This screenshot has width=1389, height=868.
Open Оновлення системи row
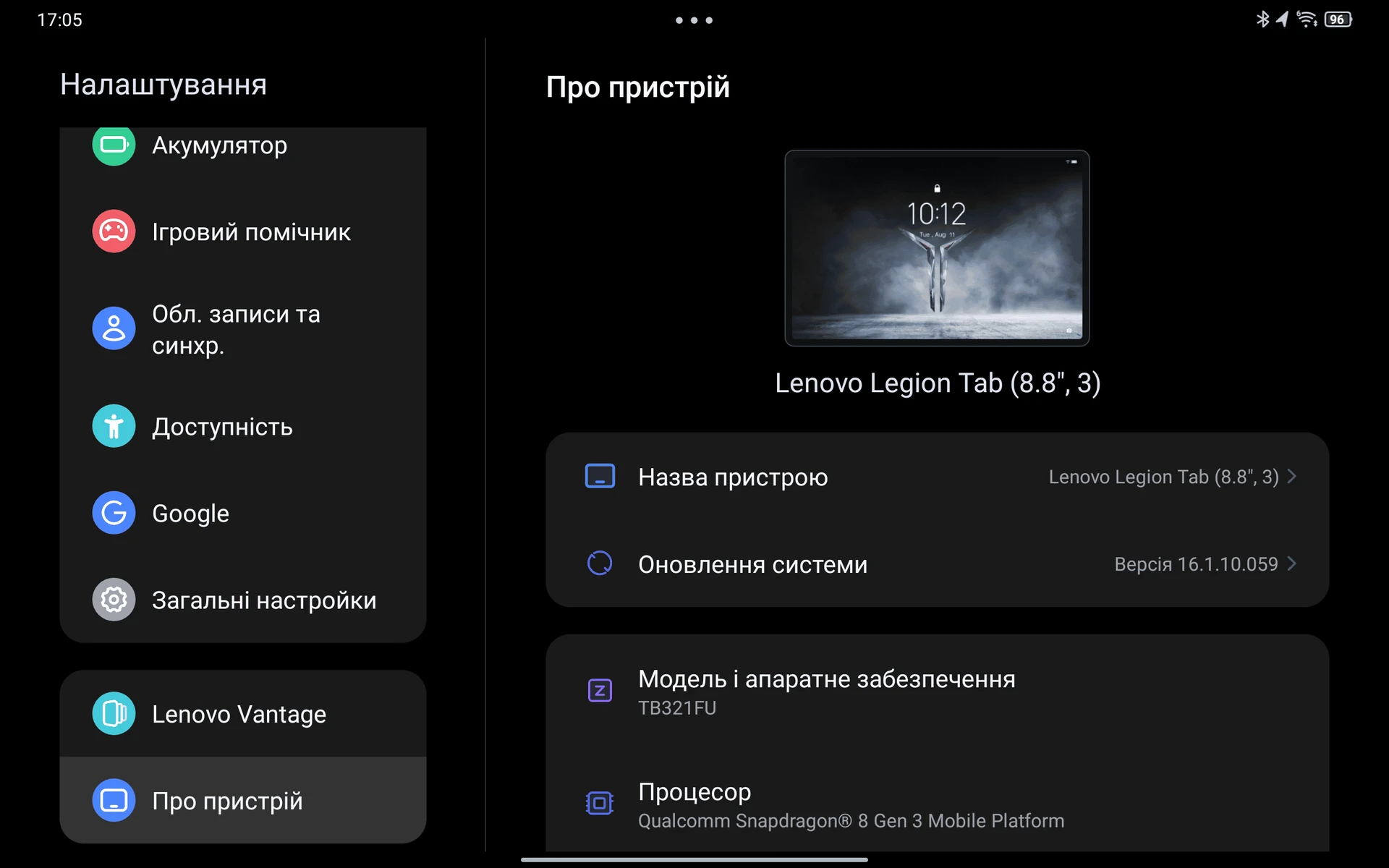(937, 563)
